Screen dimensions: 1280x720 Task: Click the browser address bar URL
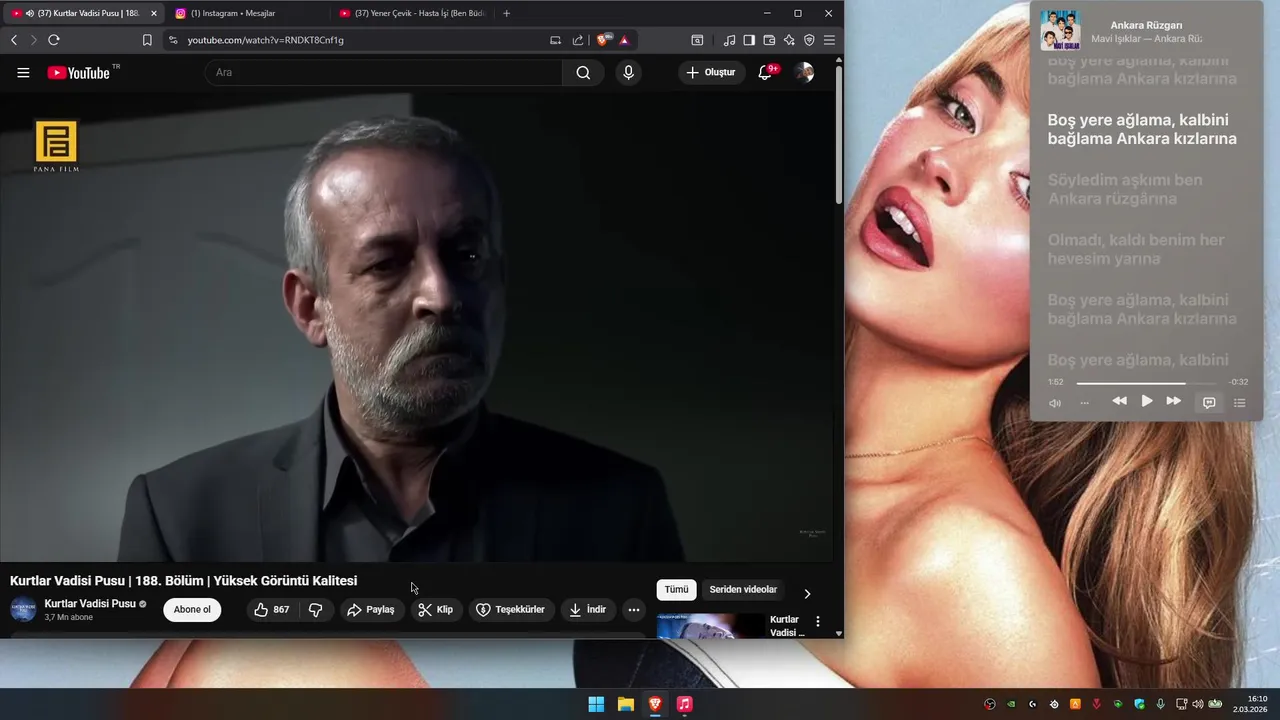265,40
